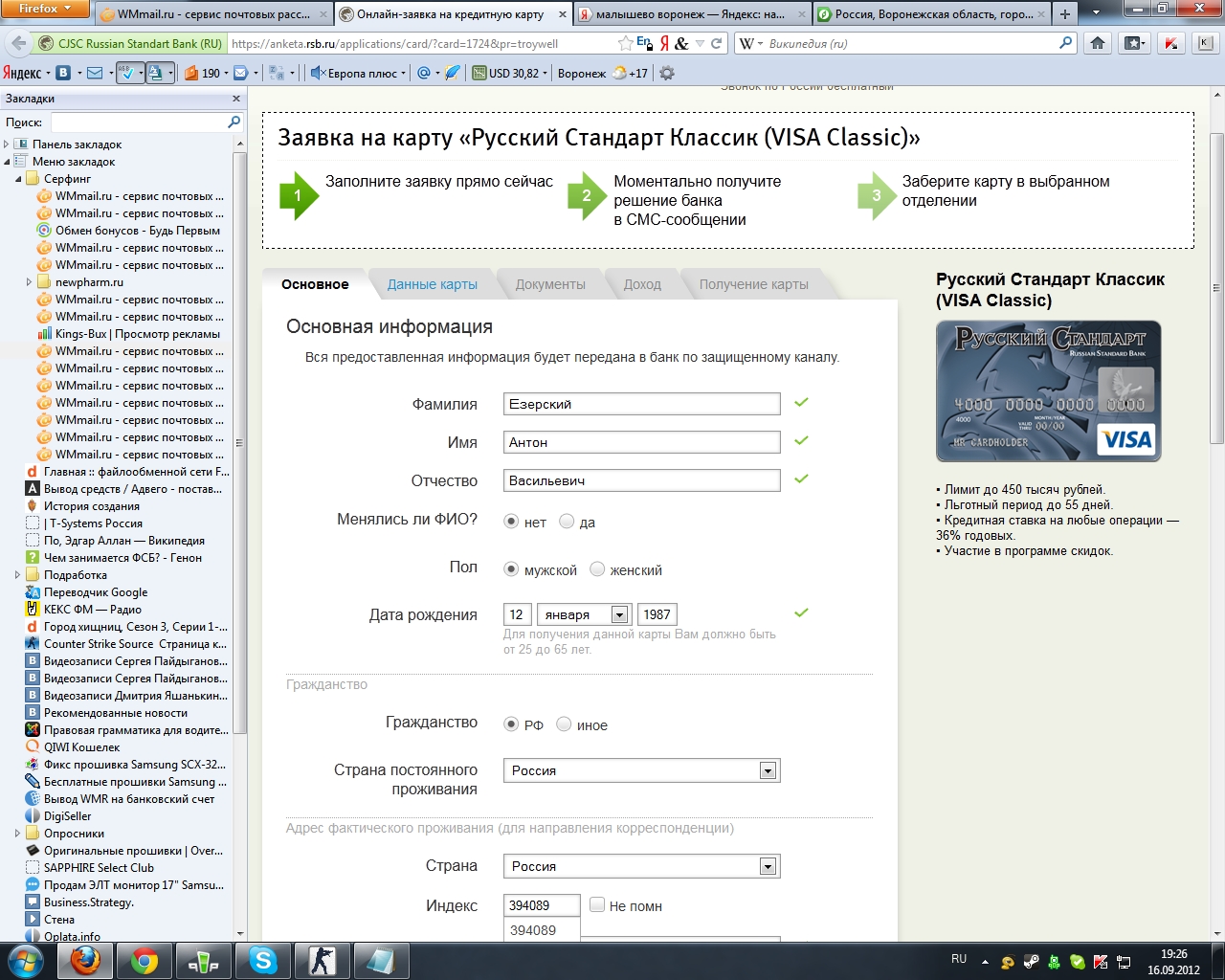
Task: Check the 'Не помн' index checkbox
Action: coord(597,904)
